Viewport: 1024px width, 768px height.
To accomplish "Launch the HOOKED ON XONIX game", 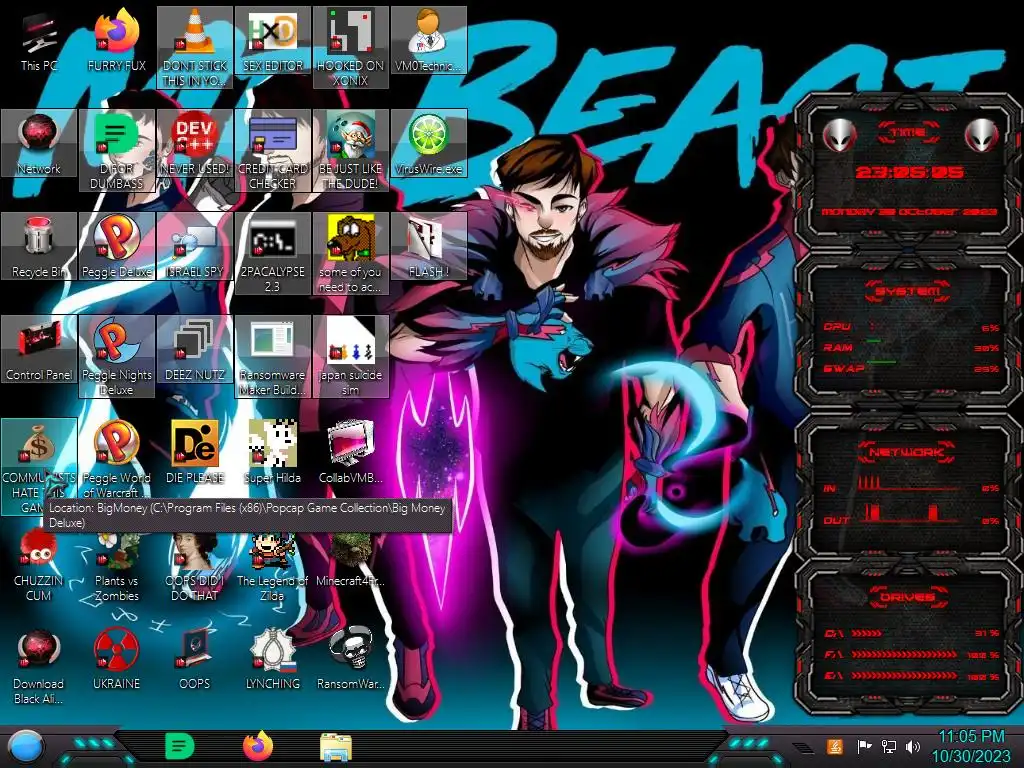I will click(351, 47).
